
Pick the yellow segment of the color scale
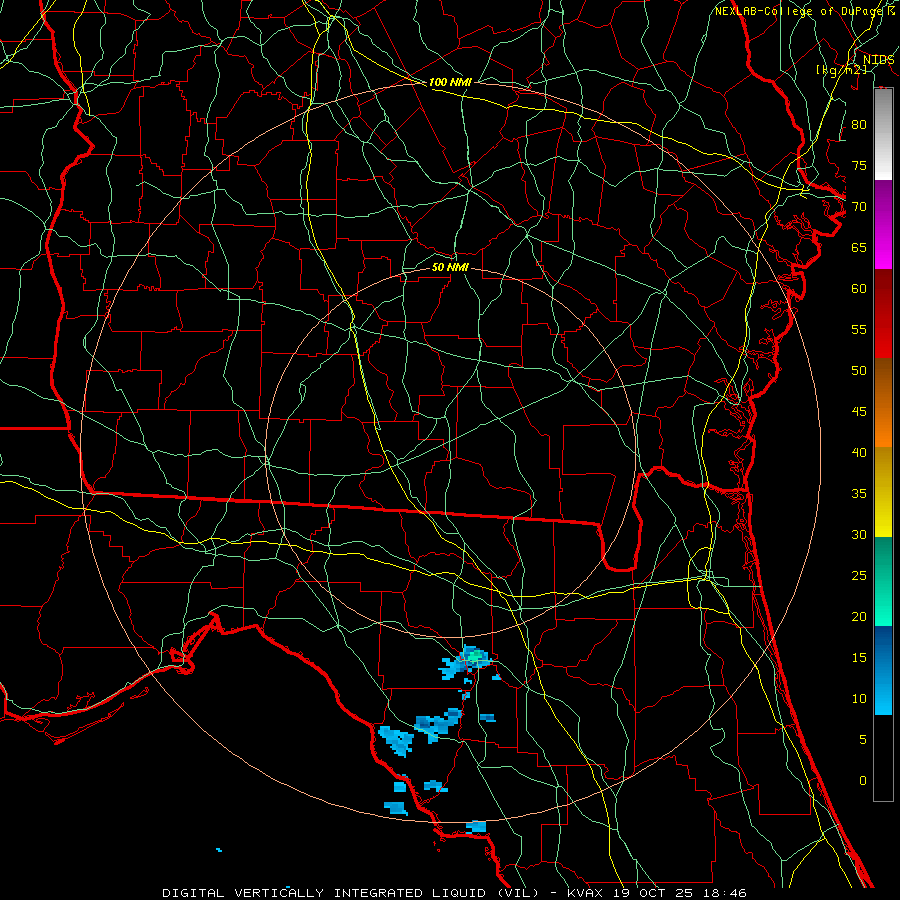click(883, 492)
